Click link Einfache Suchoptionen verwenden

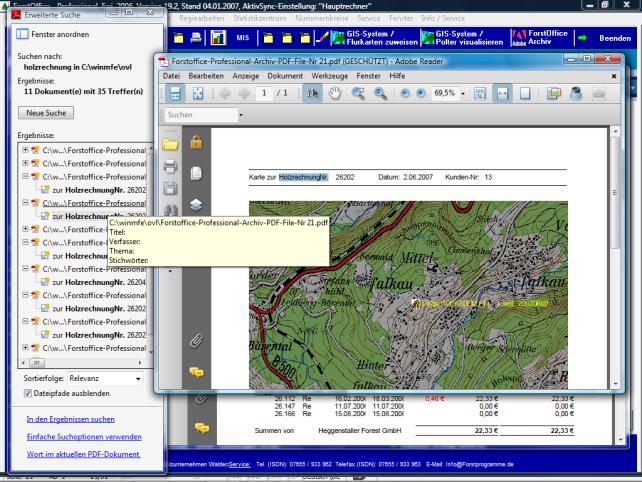pos(84,437)
